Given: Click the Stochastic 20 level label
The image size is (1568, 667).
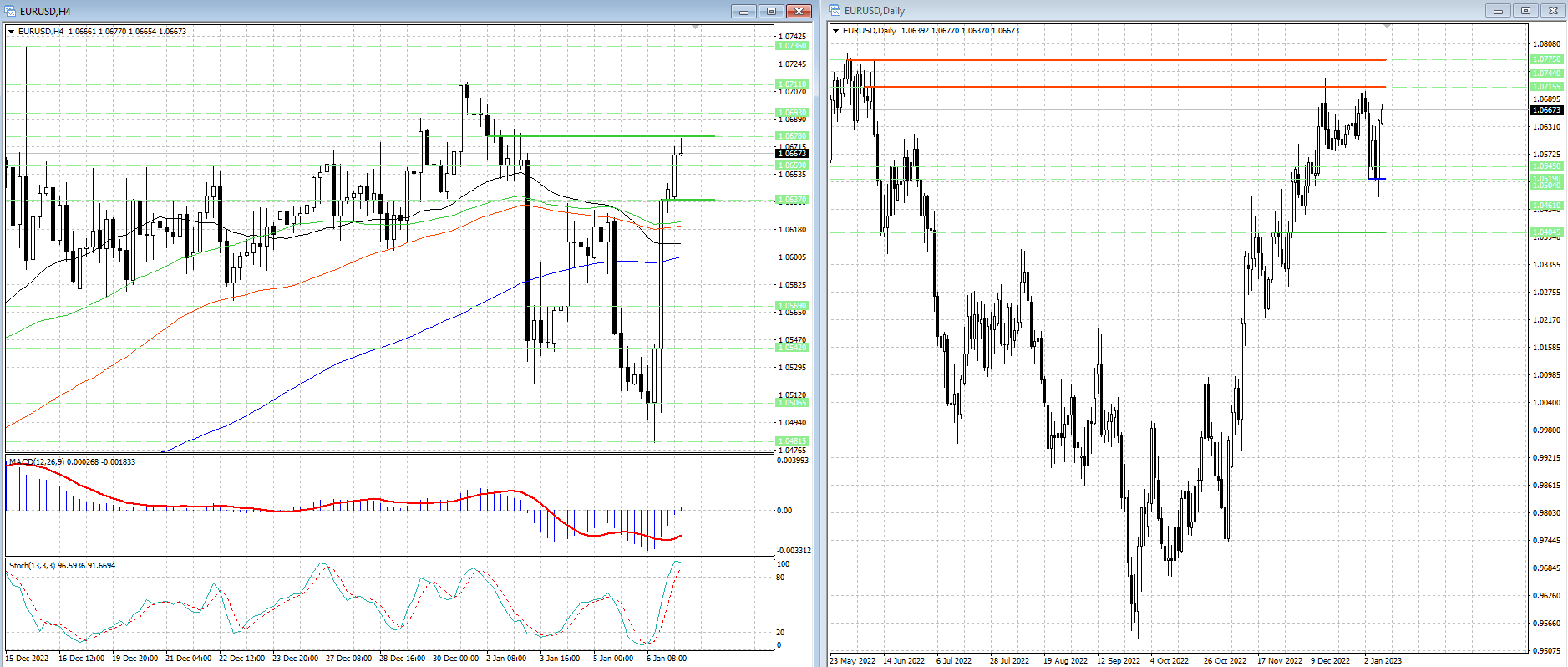Looking at the screenshot, I should (x=781, y=633).
